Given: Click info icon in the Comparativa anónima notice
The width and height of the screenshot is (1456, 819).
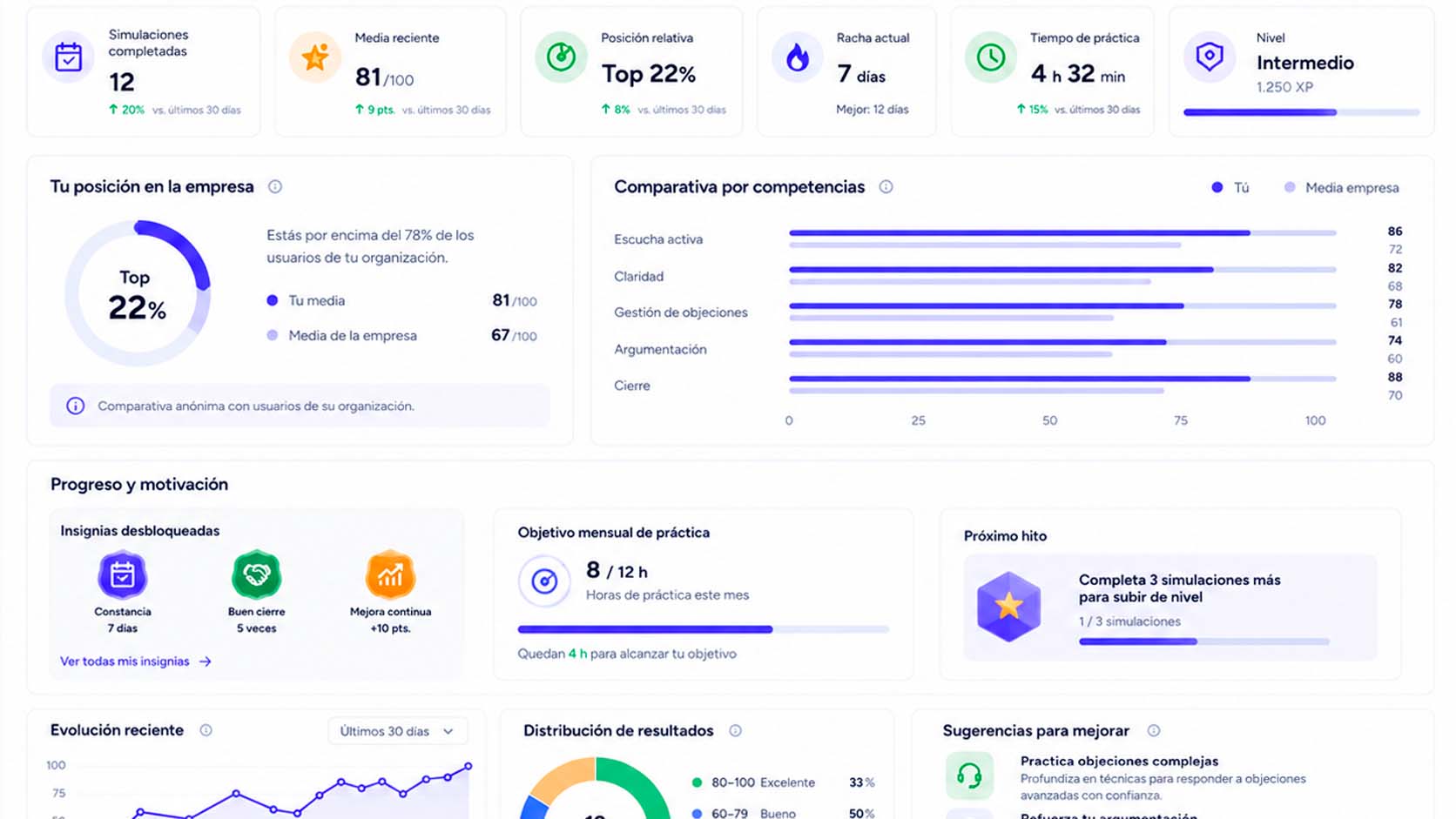Looking at the screenshot, I should click(x=76, y=406).
